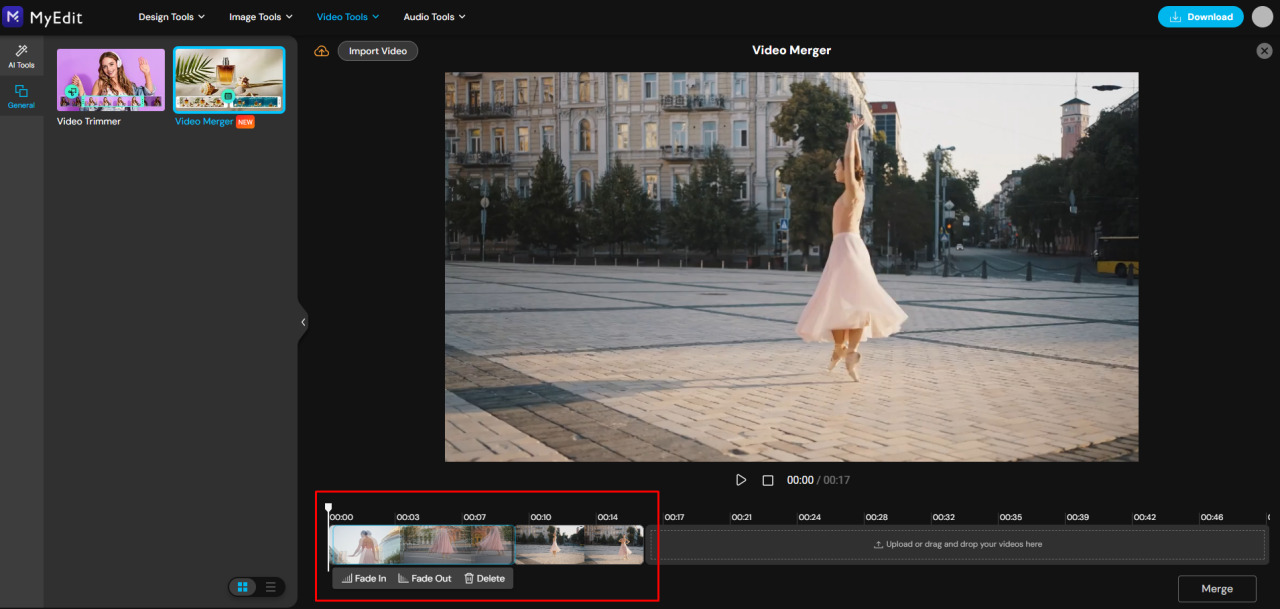Open the Audio Tools dropdown

[434, 16]
